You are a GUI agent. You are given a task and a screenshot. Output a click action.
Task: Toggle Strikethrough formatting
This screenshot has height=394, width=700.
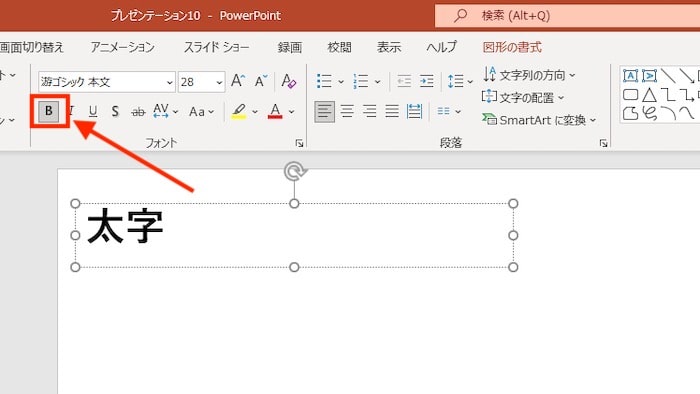[138, 112]
